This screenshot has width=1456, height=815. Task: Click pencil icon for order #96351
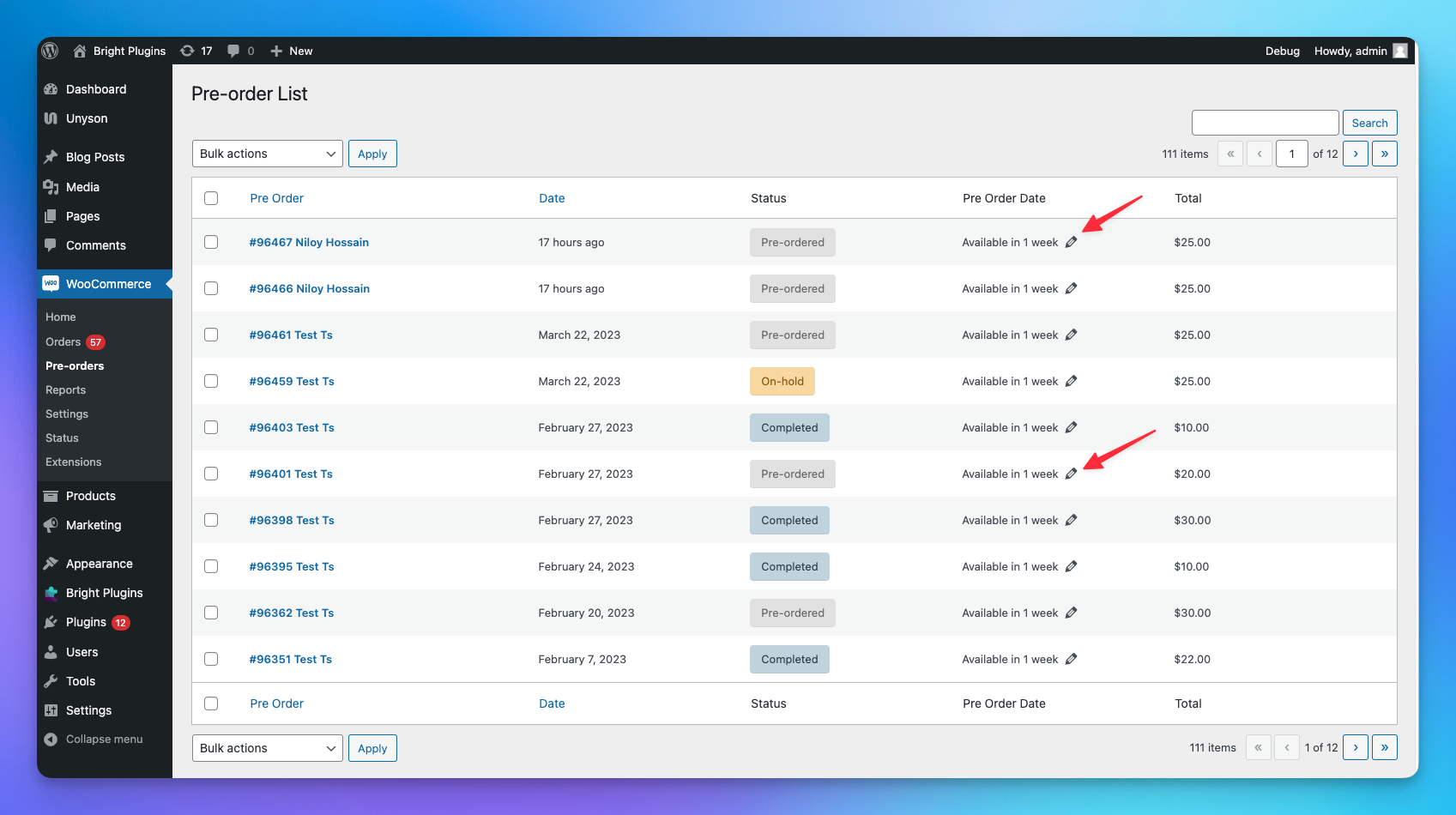[x=1071, y=660]
